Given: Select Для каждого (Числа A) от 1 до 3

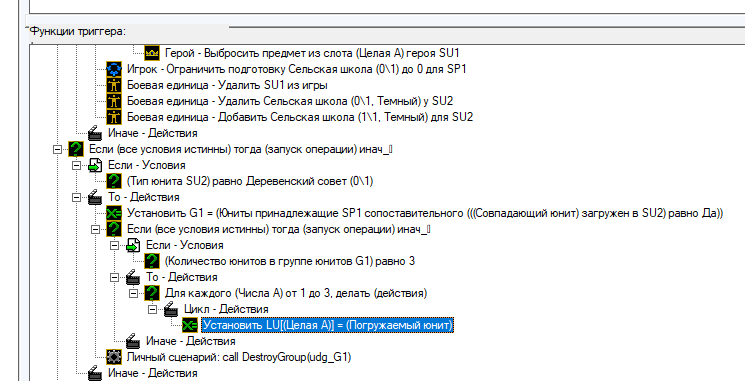Looking at the screenshot, I should (296, 294).
